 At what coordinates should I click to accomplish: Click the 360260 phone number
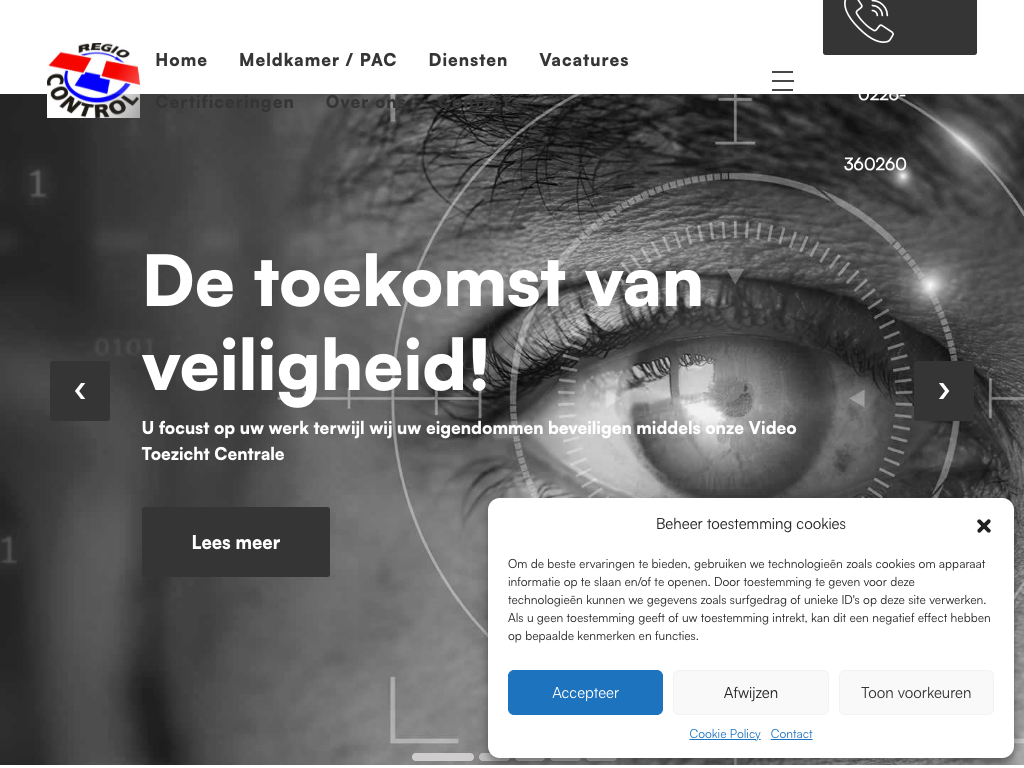875,164
